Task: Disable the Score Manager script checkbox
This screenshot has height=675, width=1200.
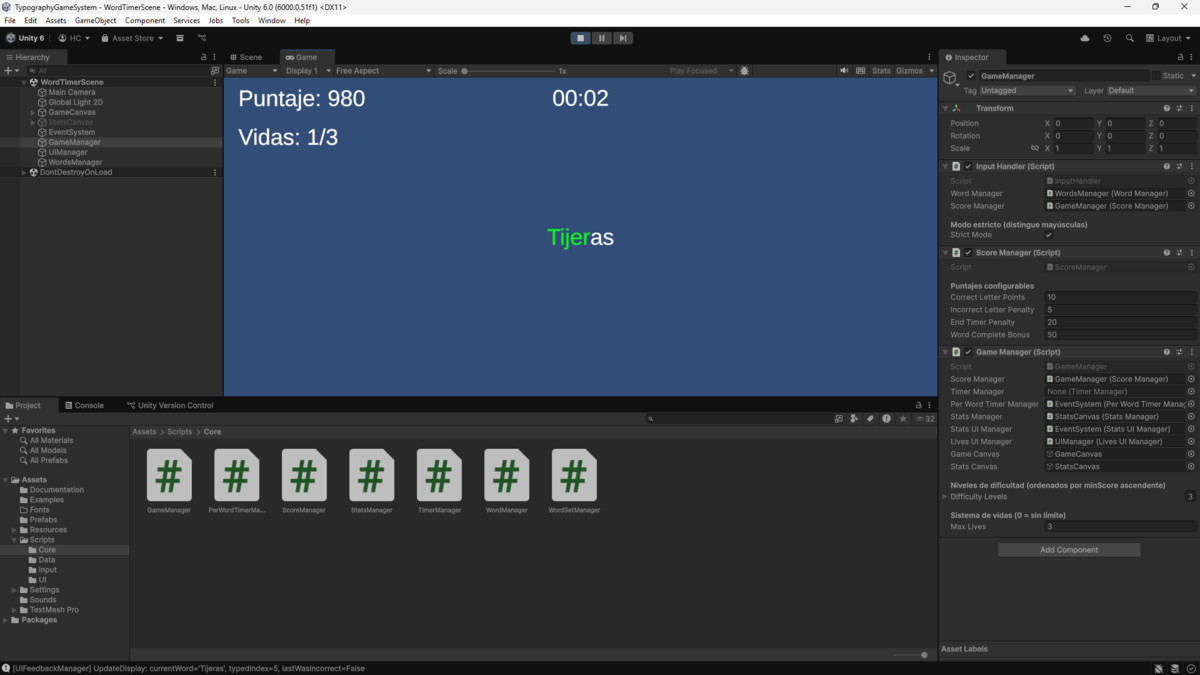Action: 968,253
